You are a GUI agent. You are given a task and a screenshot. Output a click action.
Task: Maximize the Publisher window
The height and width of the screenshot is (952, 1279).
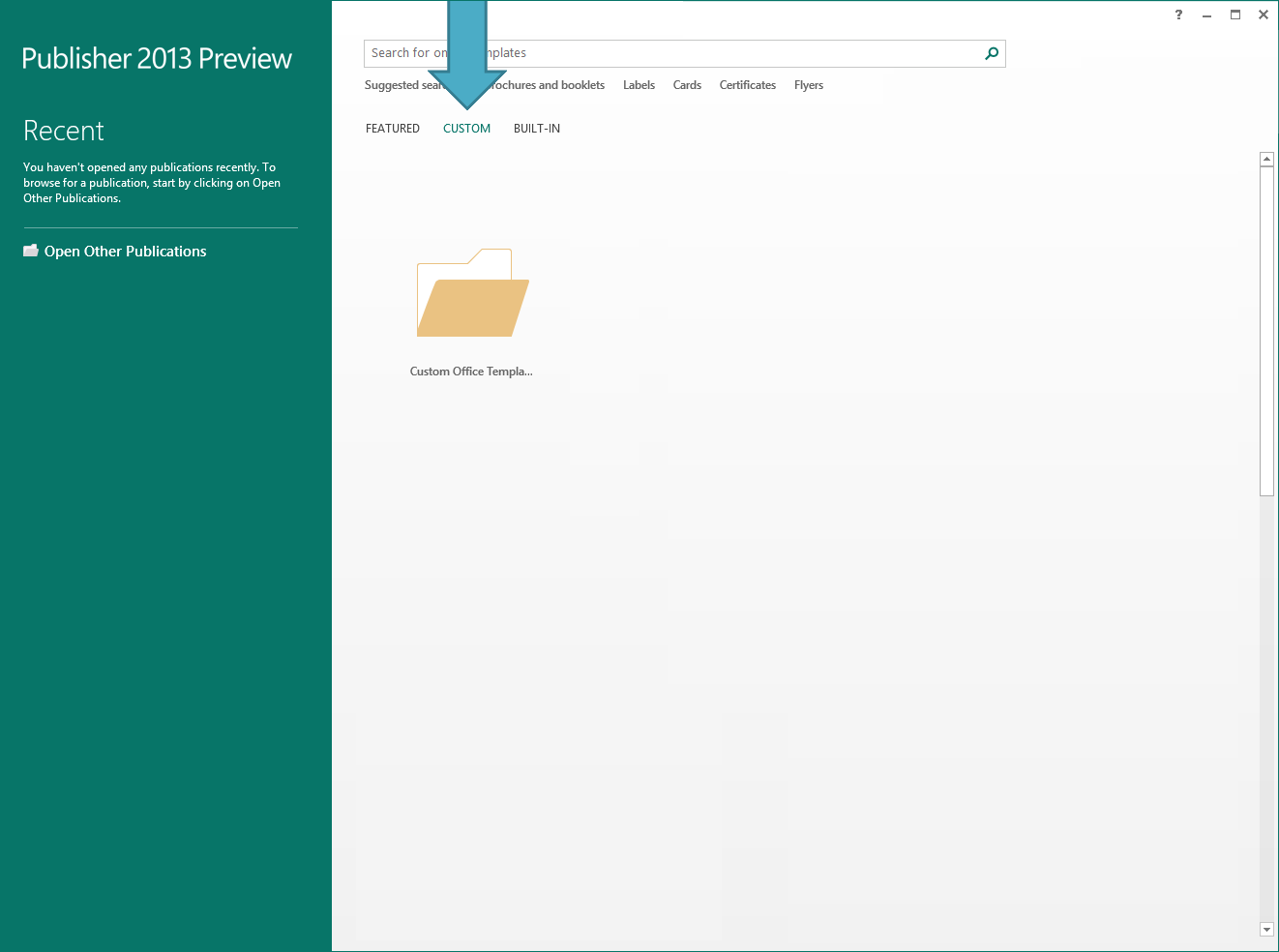click(1235, 15)
